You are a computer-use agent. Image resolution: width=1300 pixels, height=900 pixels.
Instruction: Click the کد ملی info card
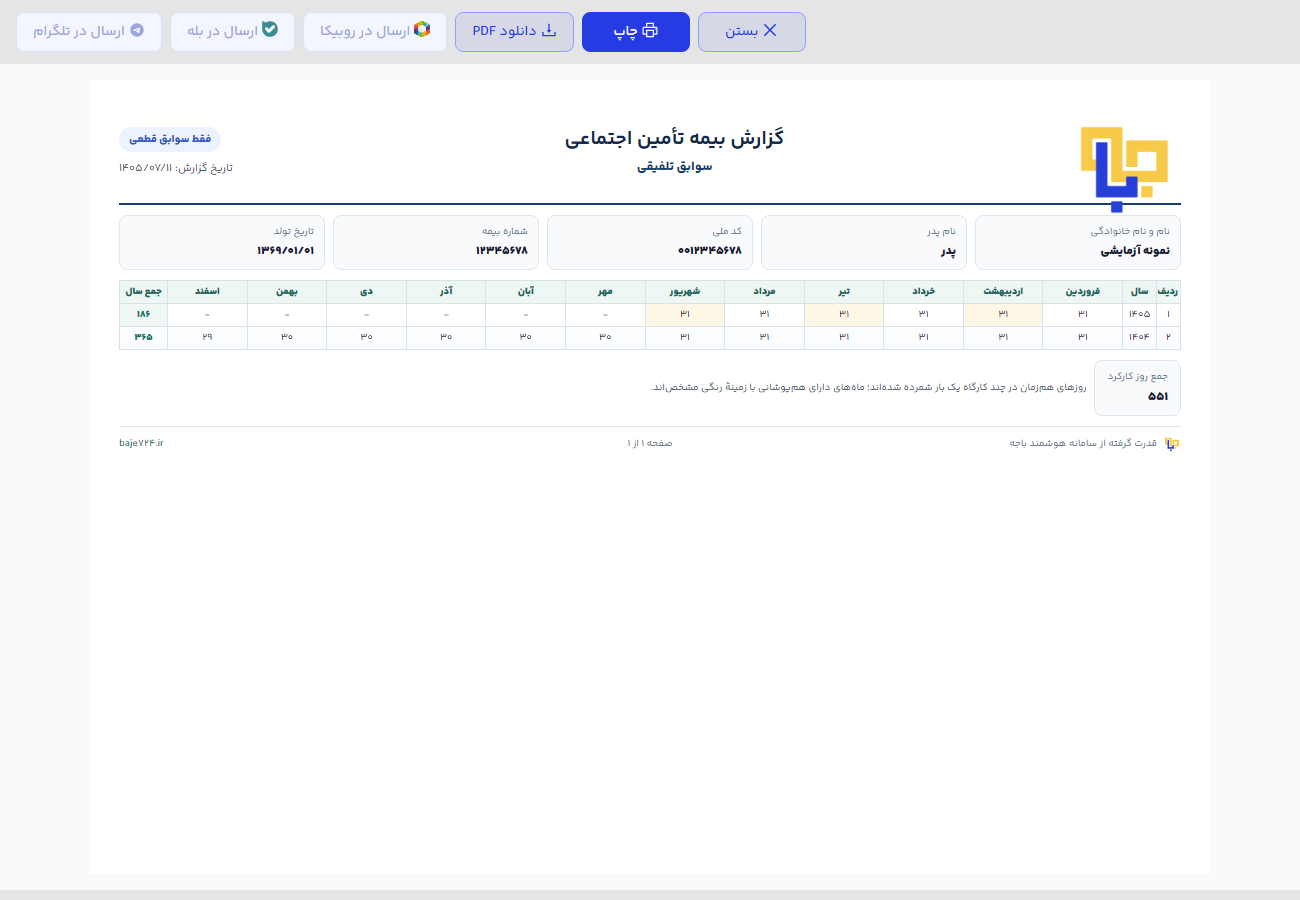(650, 242)
